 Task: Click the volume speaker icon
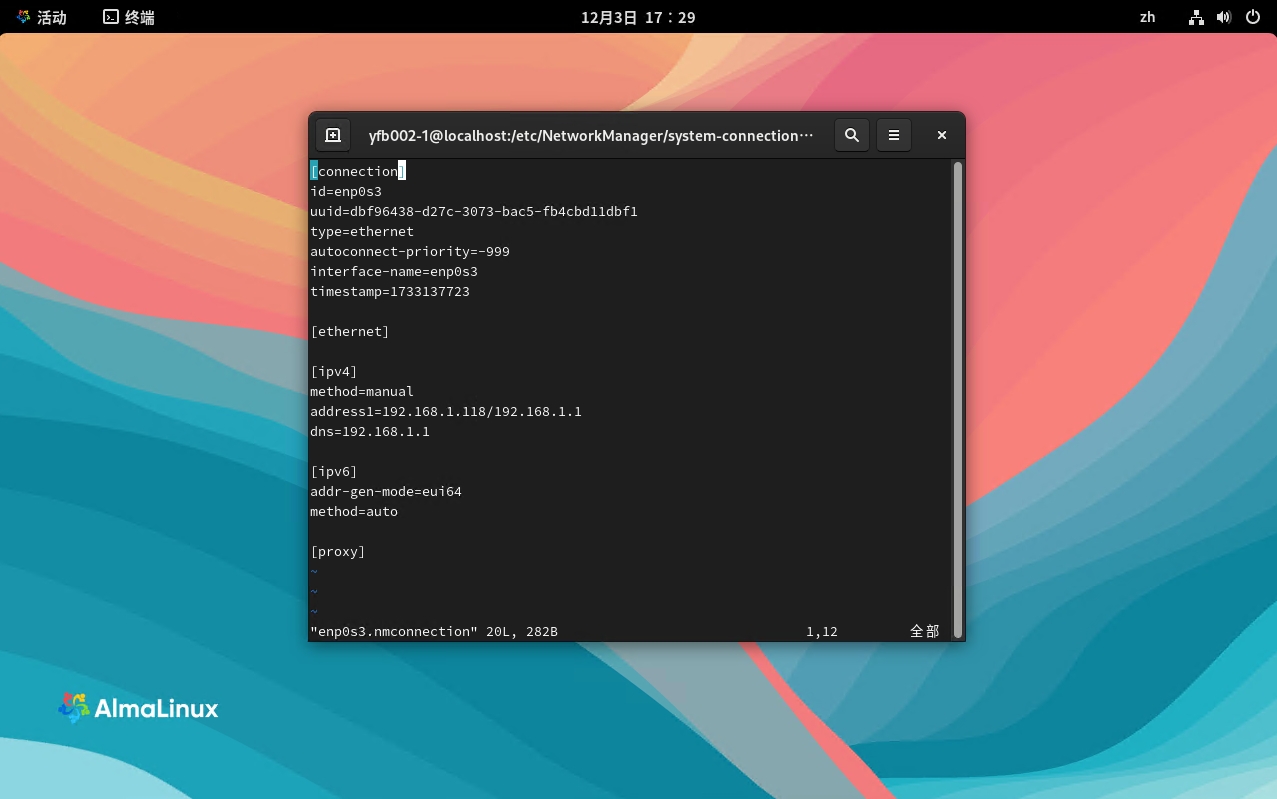(x=1223, y=17)
